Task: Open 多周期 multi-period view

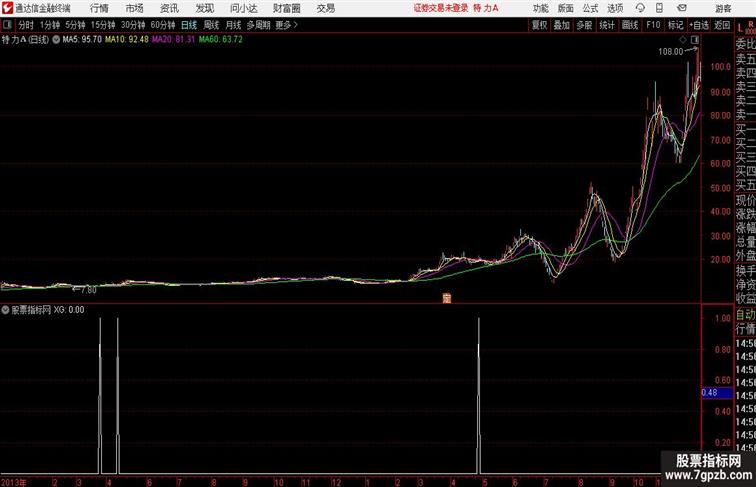Action: tap(258, 25)
